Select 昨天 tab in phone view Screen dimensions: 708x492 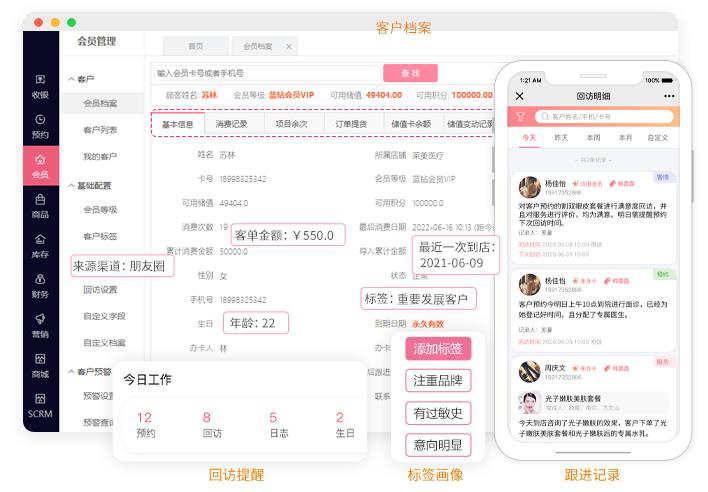pos(560,138)
